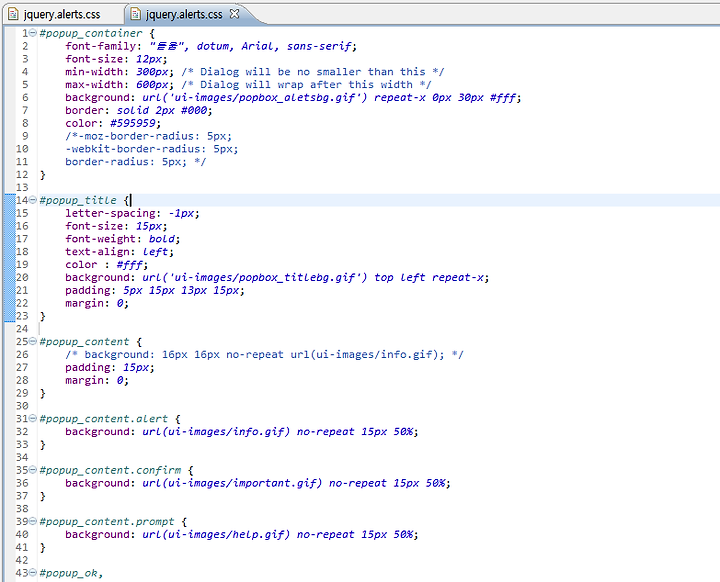Collapse the #popup_ok rule
The height and width of the screenshot is (582, 720).
click(33, 573)
